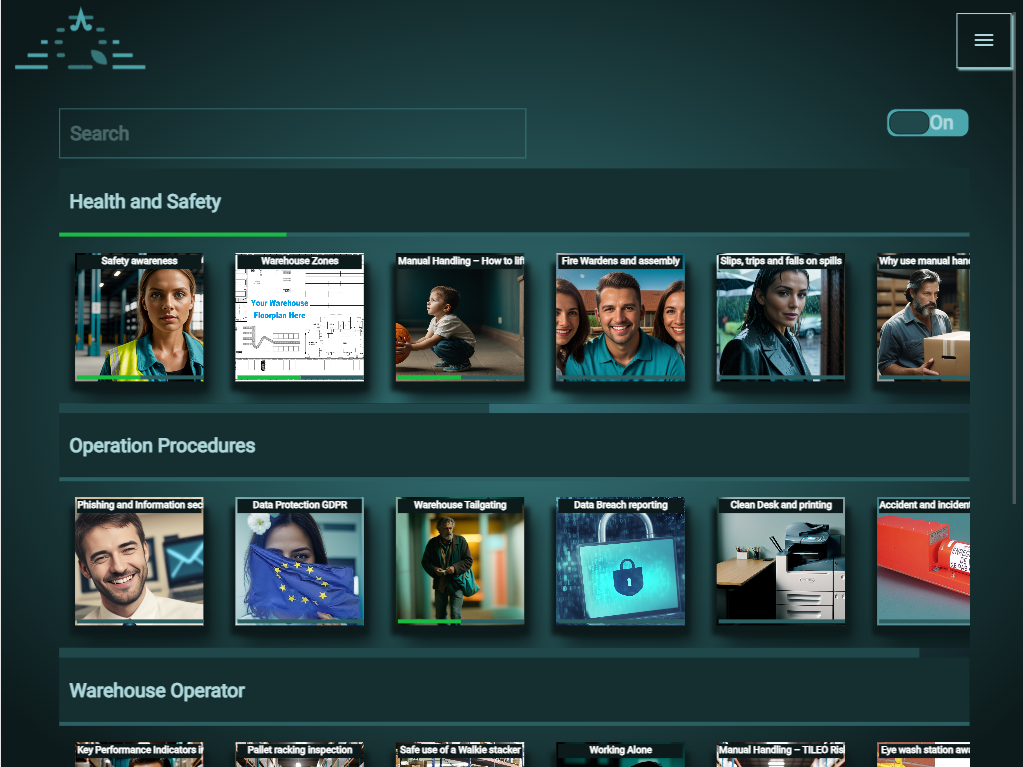Open Clean Desk and printing course
Image resolution: width=1023 pixels, height=767 pixels.
tap(781, 561)
